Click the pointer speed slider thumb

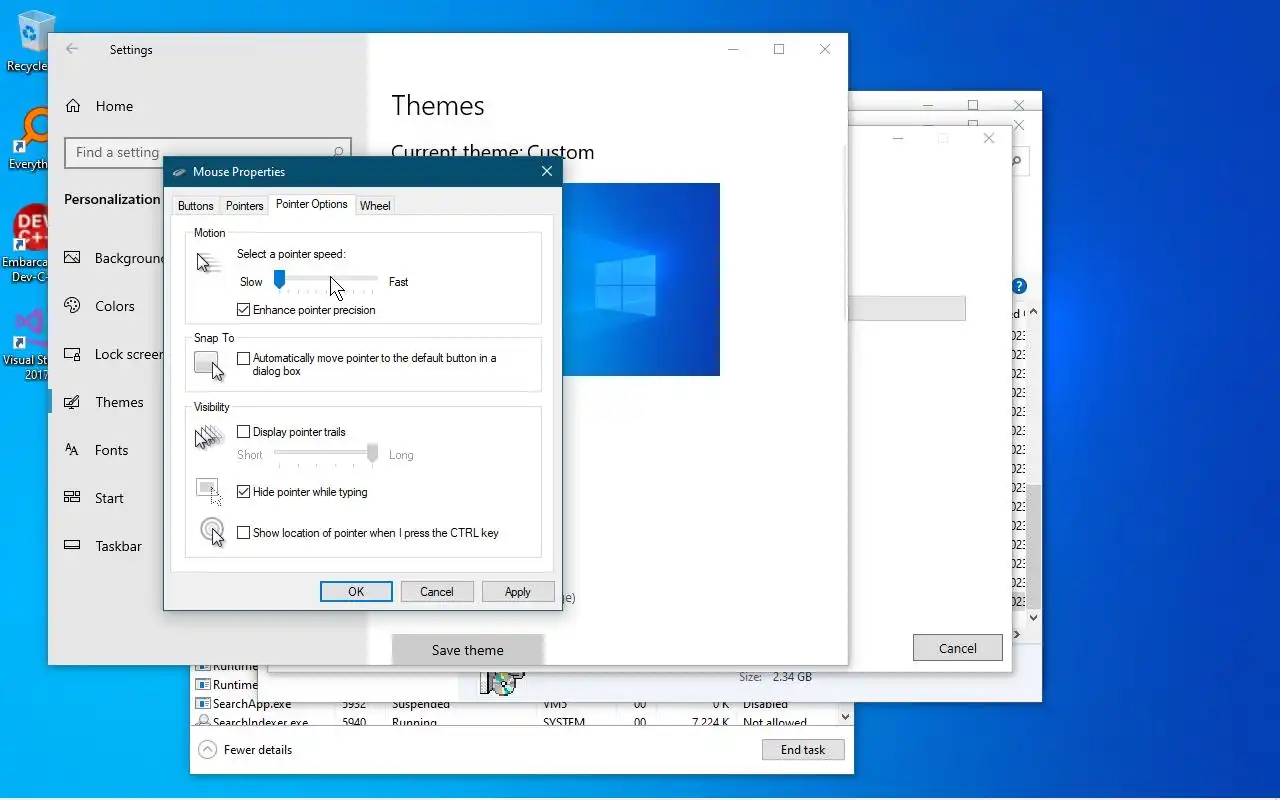pos(280,280)
